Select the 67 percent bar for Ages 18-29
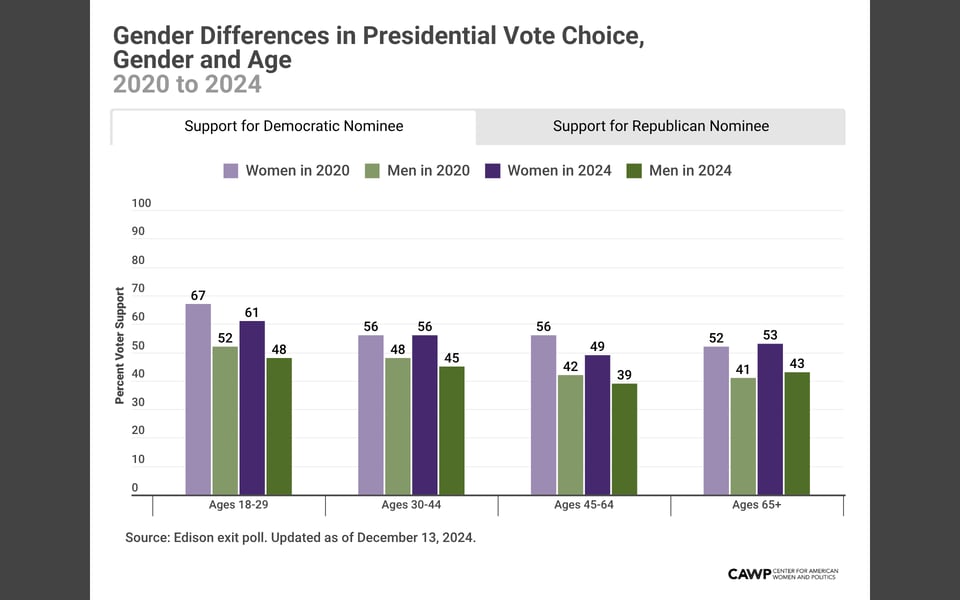 coord(198,398)
